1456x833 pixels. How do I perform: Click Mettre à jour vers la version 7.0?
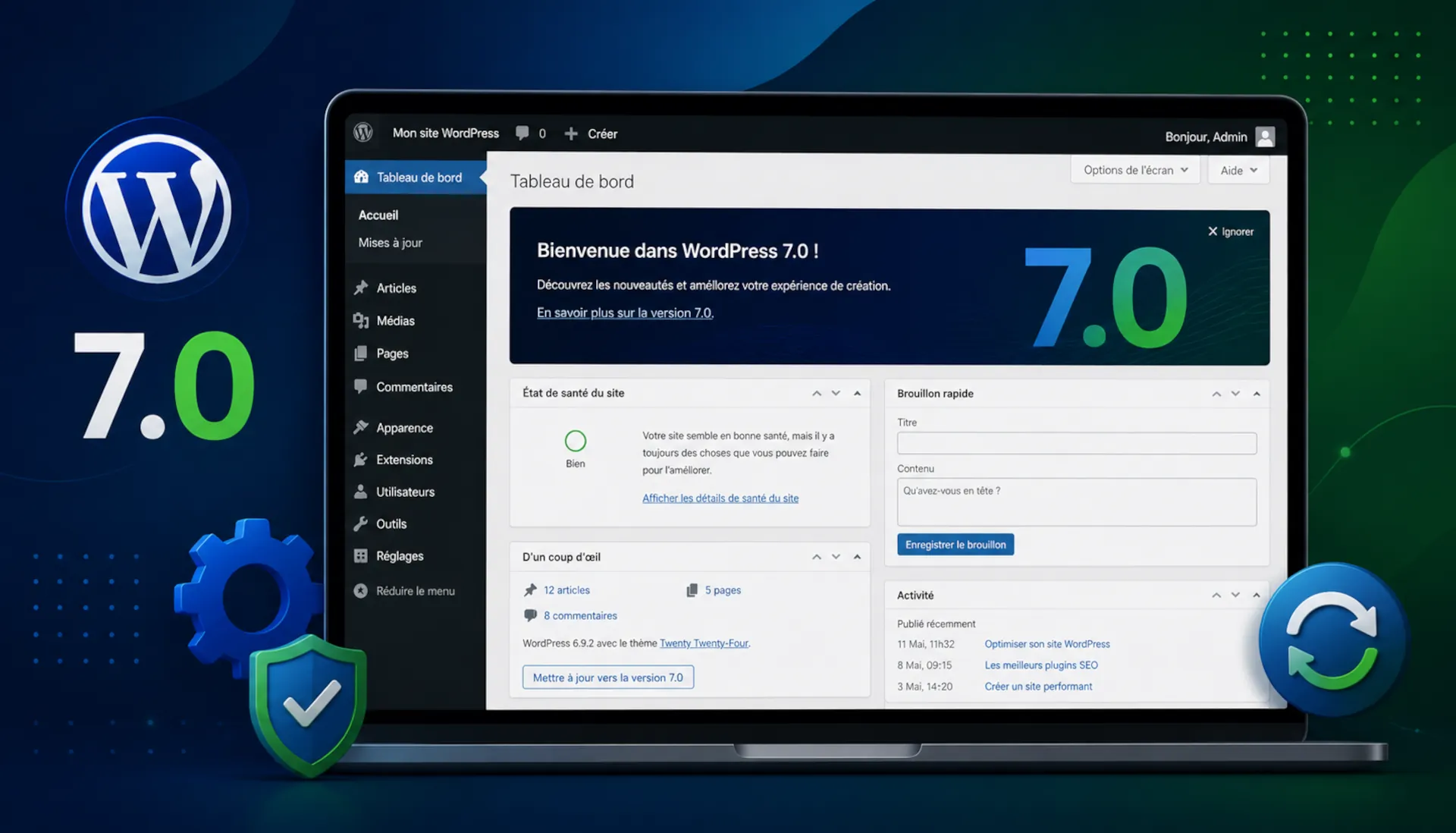[x=608, y=677]
